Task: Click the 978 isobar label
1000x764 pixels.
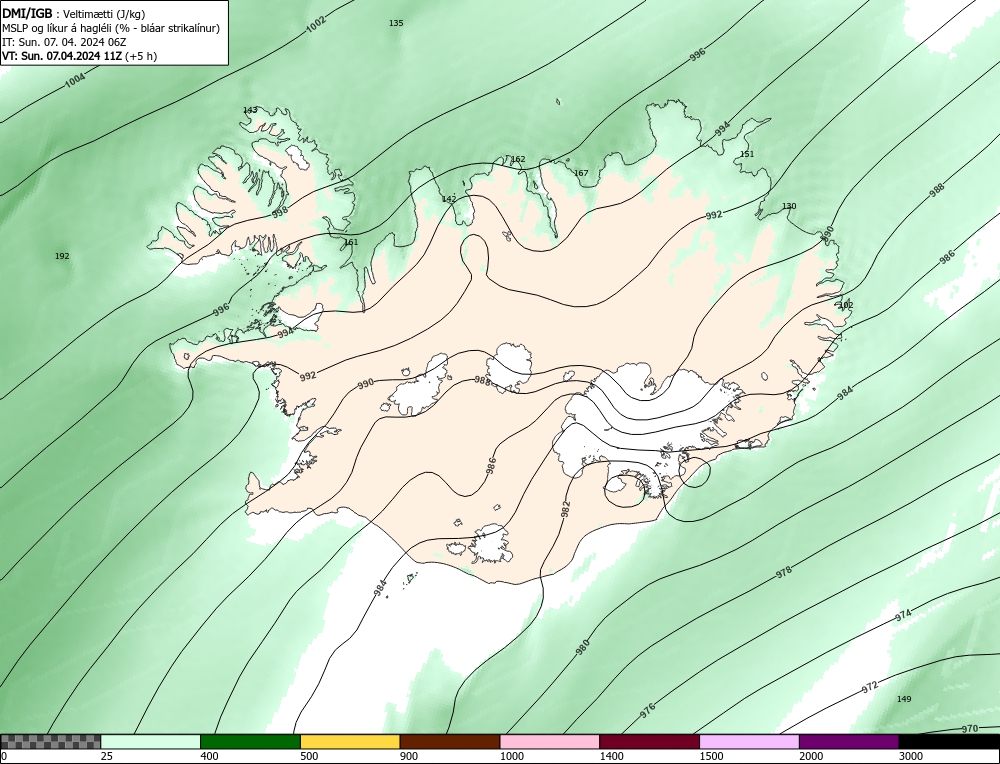Action: [x=784, y=572]
